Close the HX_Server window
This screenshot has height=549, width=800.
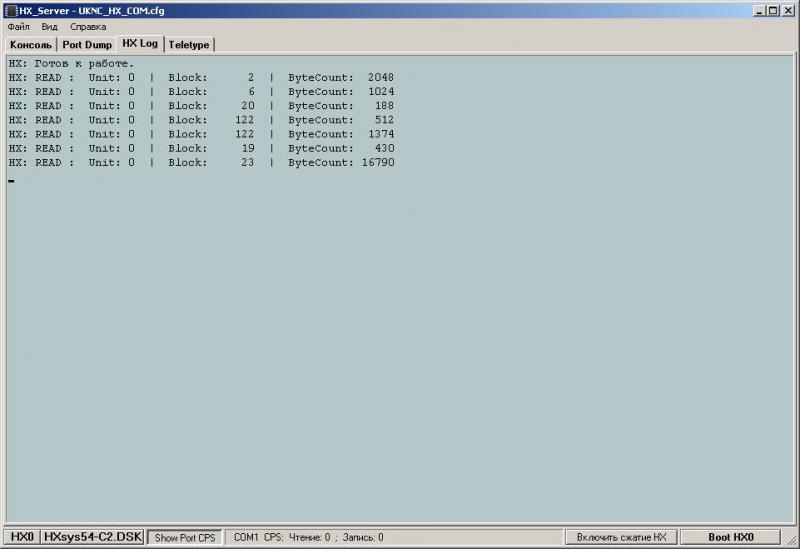(788, 10)
